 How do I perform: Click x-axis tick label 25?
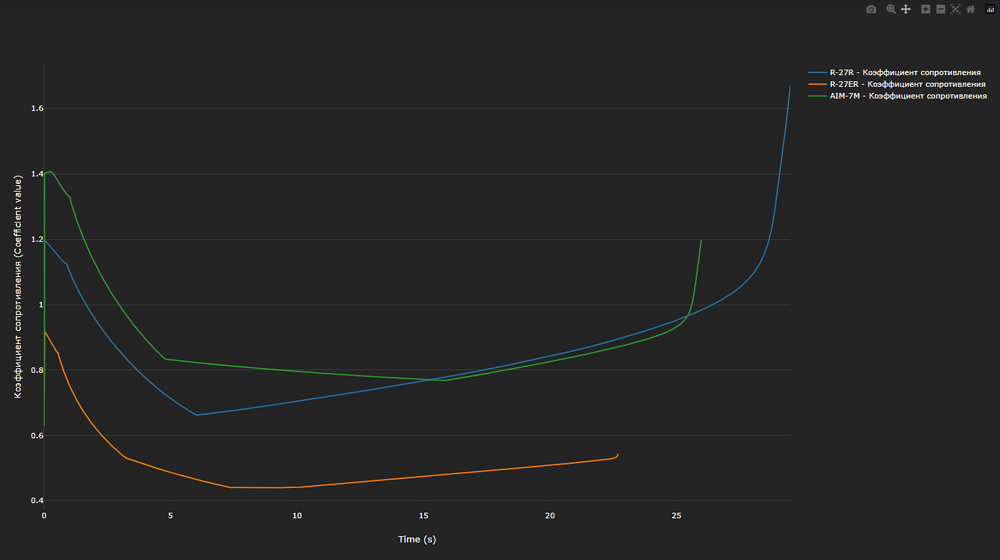pos(677,516)
